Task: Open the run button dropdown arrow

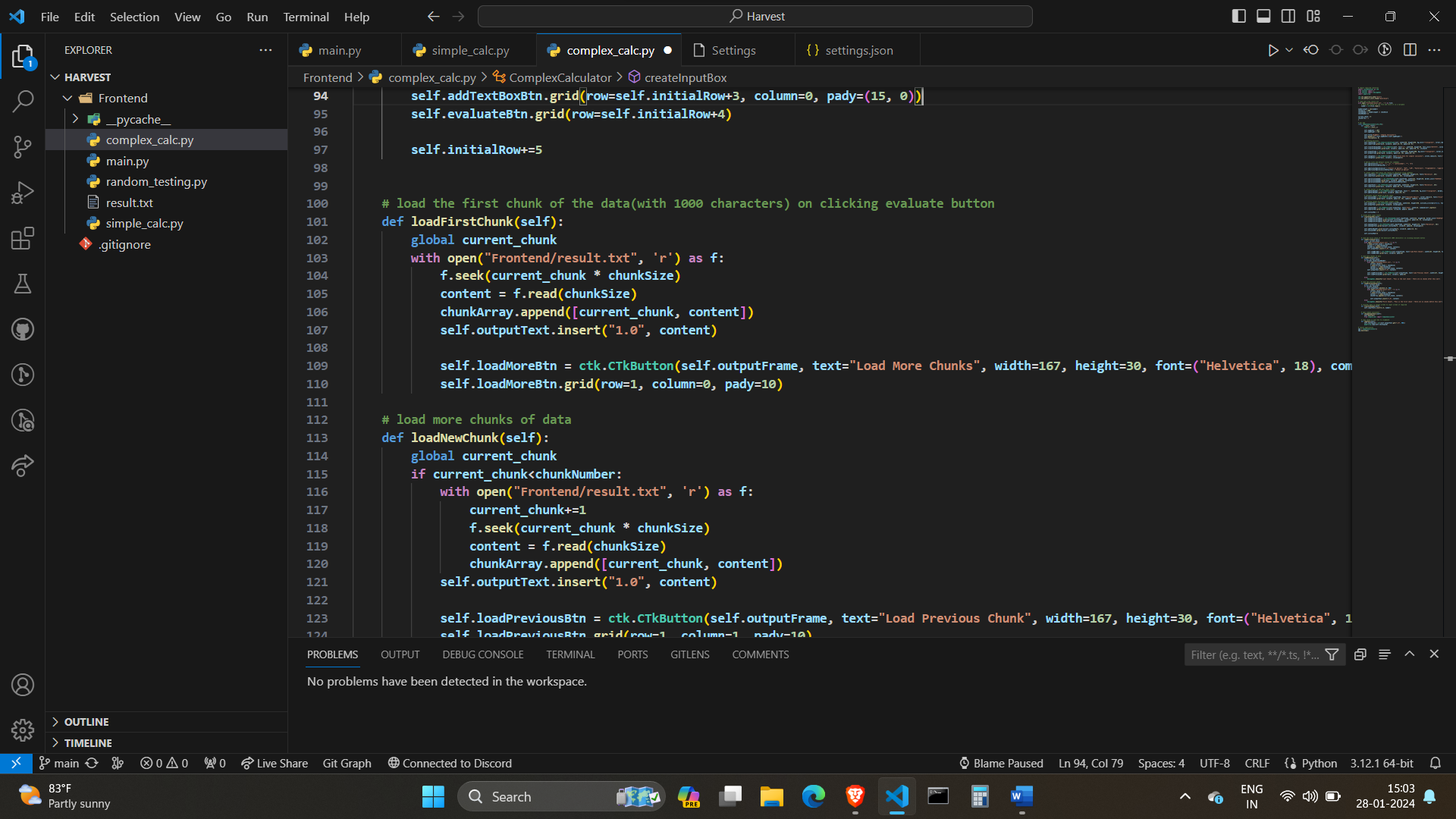Action: (1289, 50)
